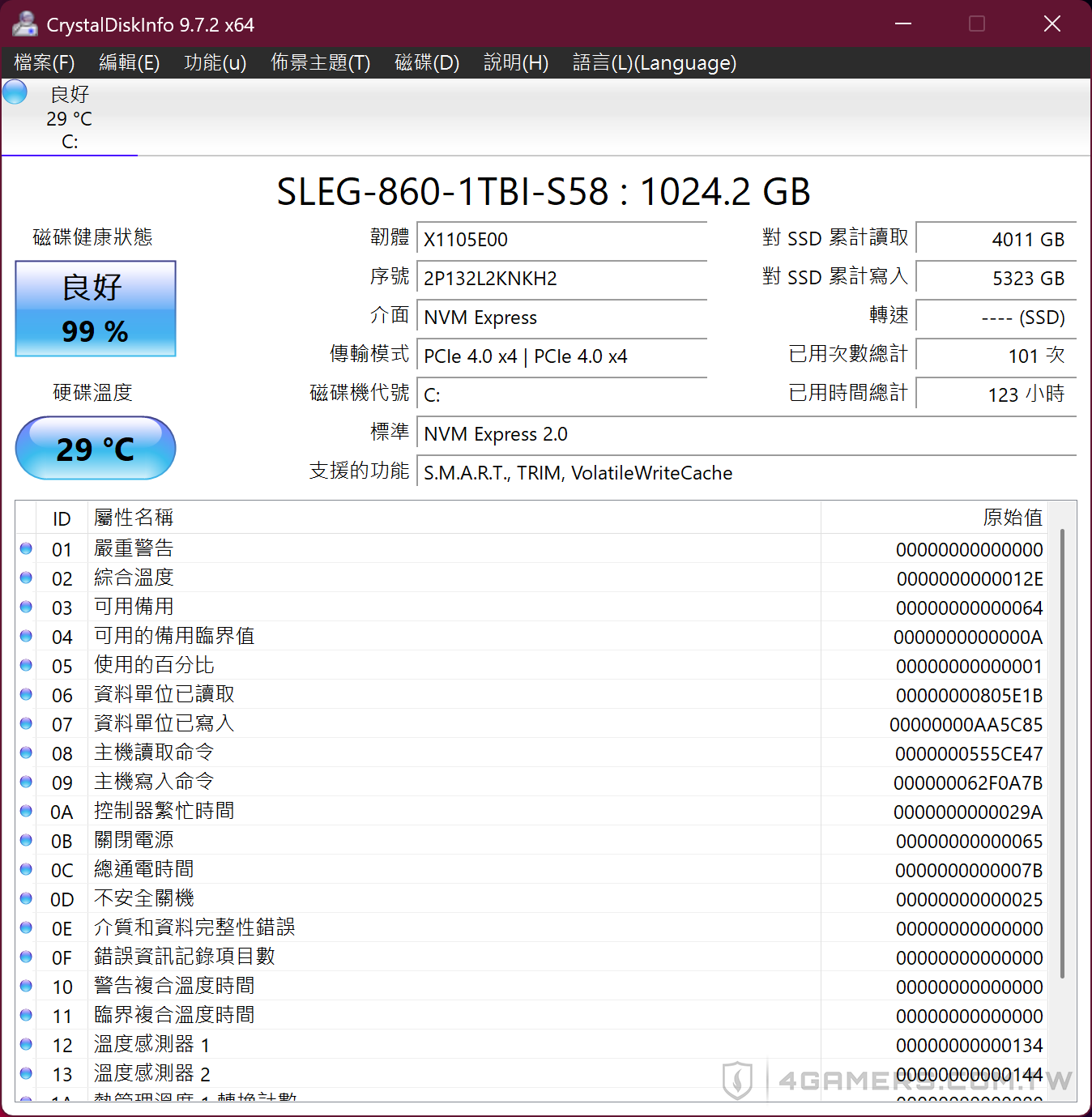The image size is (1092, 1117).
Task: Click the blue health dot on the C: tab
Action: (14, 92)
